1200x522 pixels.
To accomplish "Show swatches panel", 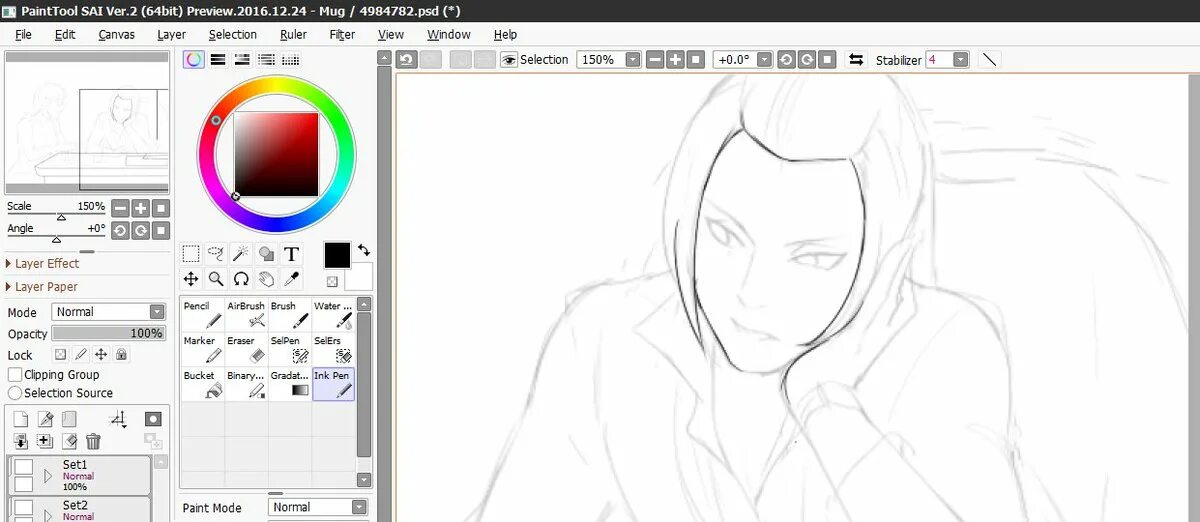I will pyautogui.click(x=291, y=60).
